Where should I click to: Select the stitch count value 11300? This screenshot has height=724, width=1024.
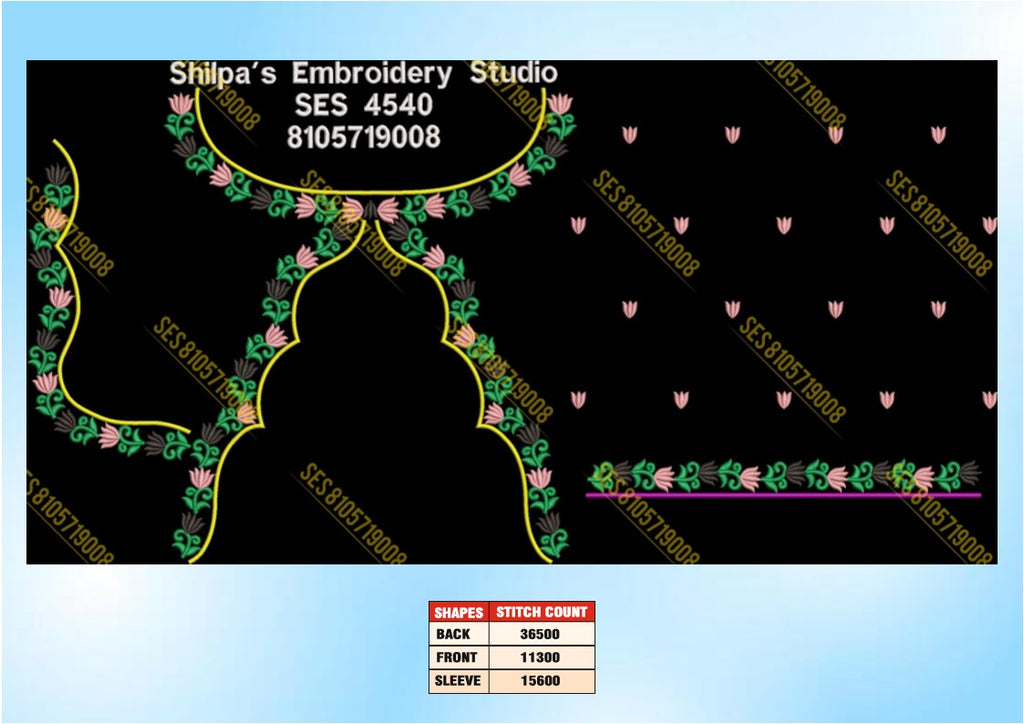pos(542,657)
